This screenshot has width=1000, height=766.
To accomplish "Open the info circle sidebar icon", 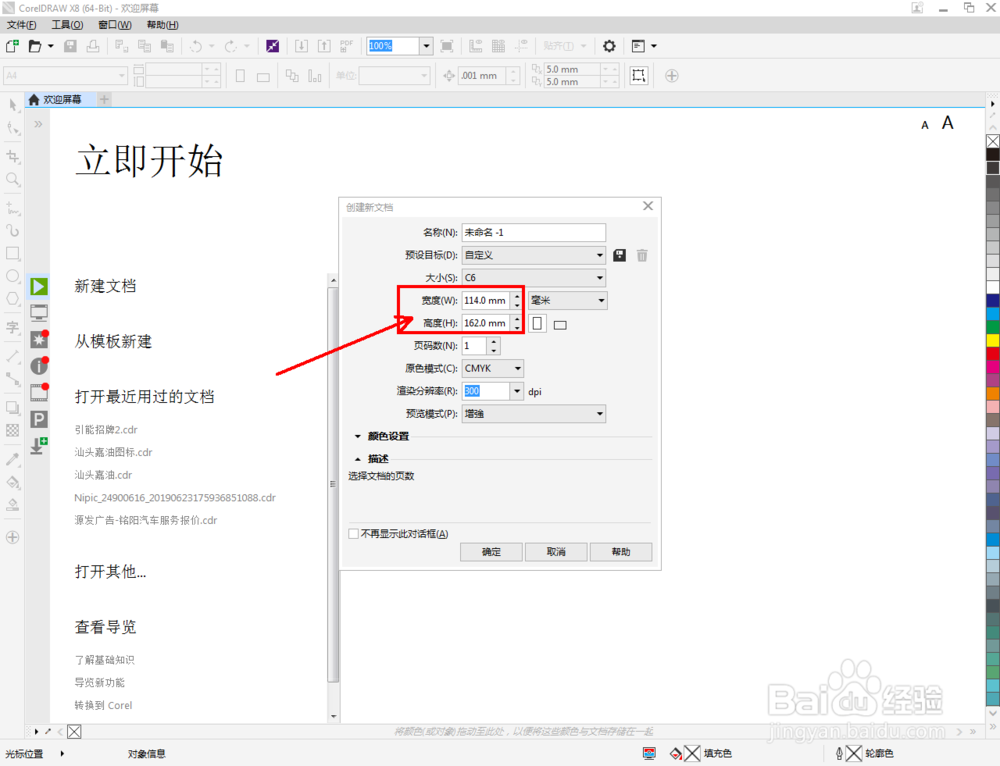I will tap(39, 365).
